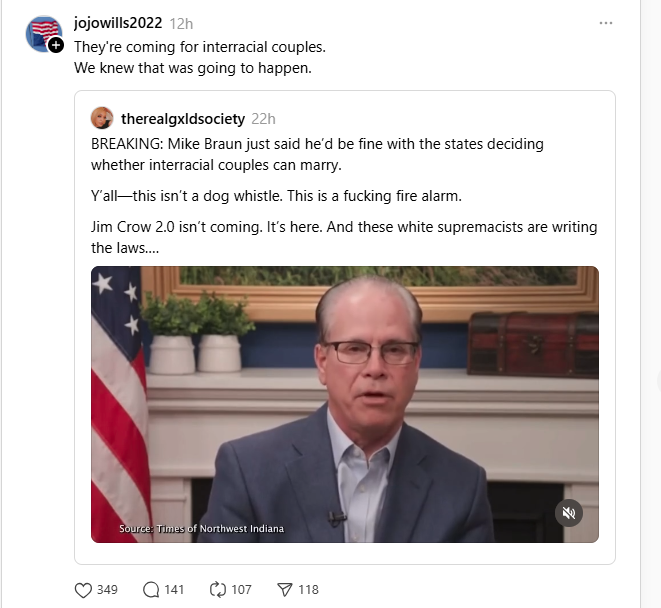This screenshot has height=608, width=661.
Task: Open therealgxldsociety avatar
Action: pos(102,118)
